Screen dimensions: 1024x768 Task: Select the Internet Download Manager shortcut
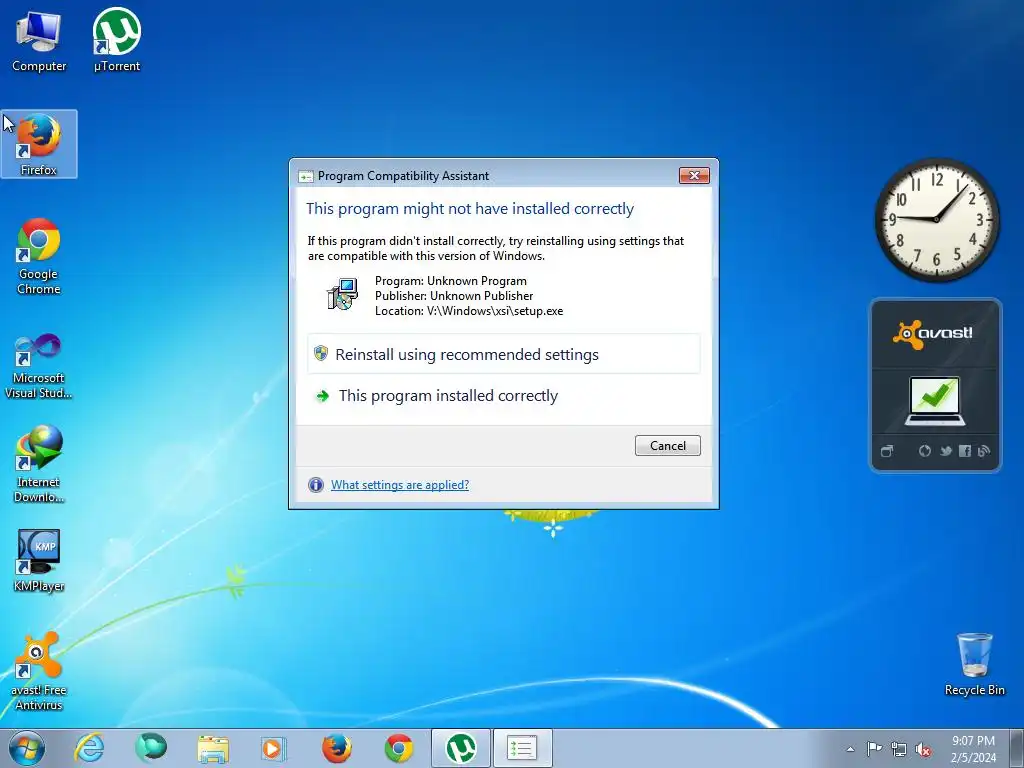click(x=39, y=464)
